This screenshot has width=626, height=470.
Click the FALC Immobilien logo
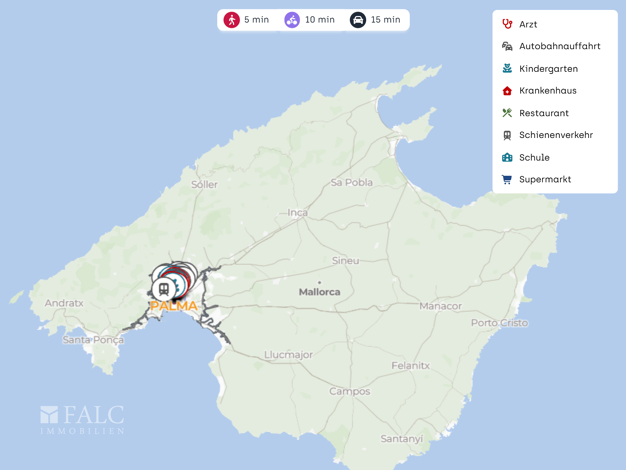(82, 419)
